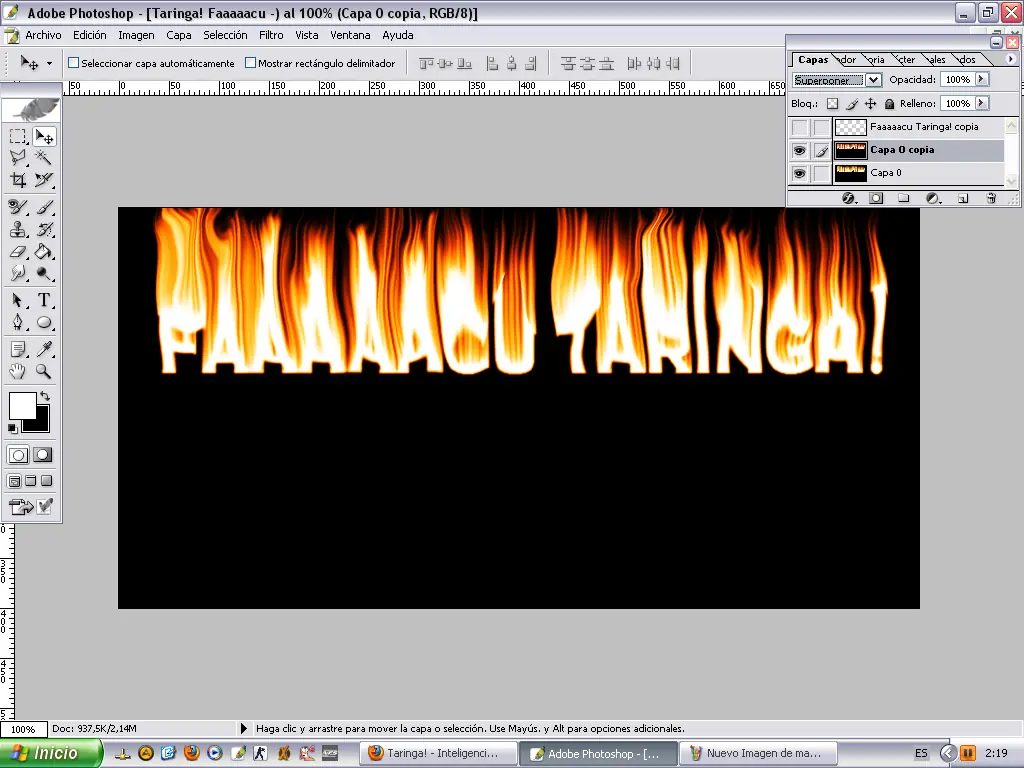
Task: Open Opacidad slider arrow
Action: pos(982,79)
